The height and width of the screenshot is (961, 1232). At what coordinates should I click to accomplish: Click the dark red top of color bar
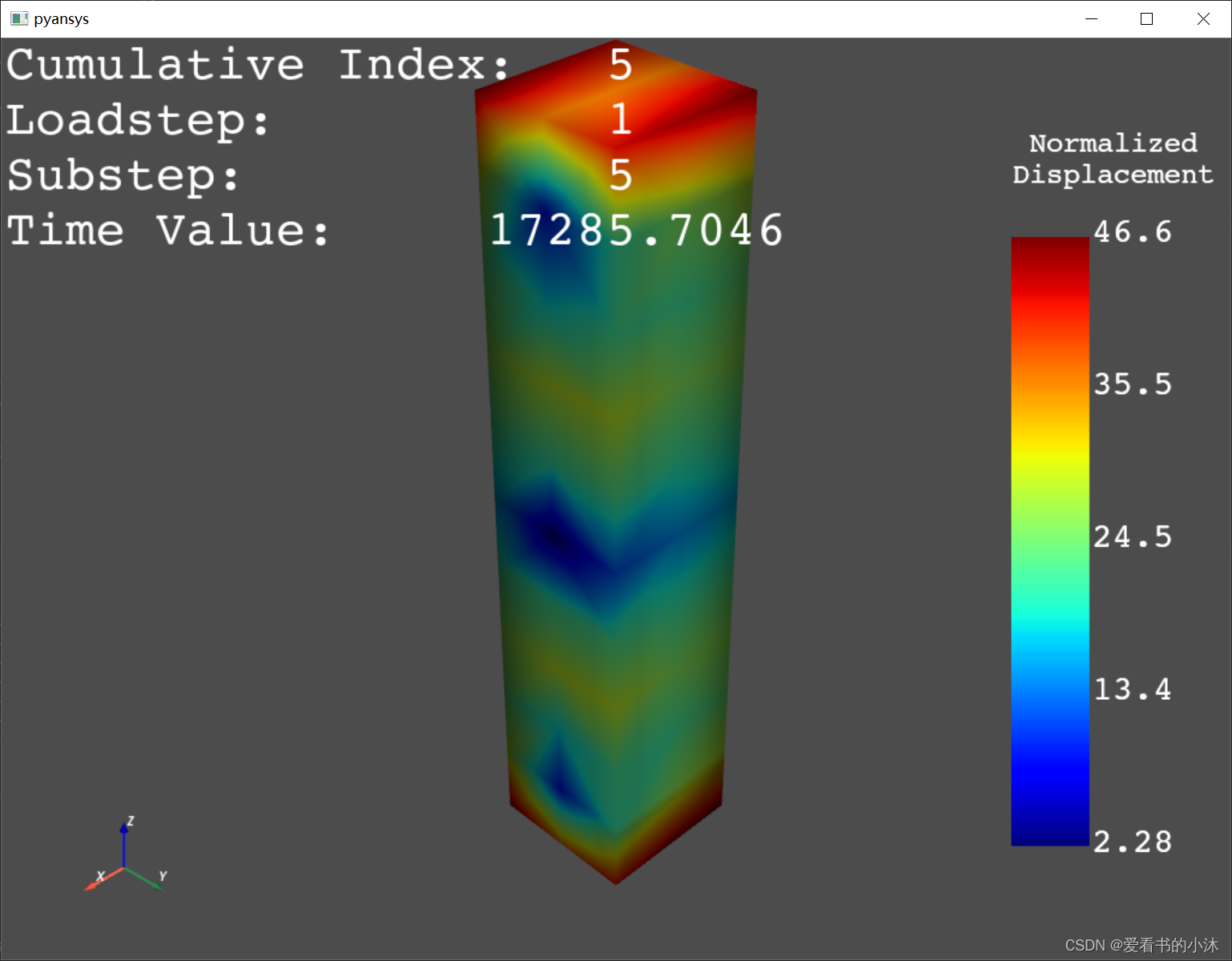1049,250
